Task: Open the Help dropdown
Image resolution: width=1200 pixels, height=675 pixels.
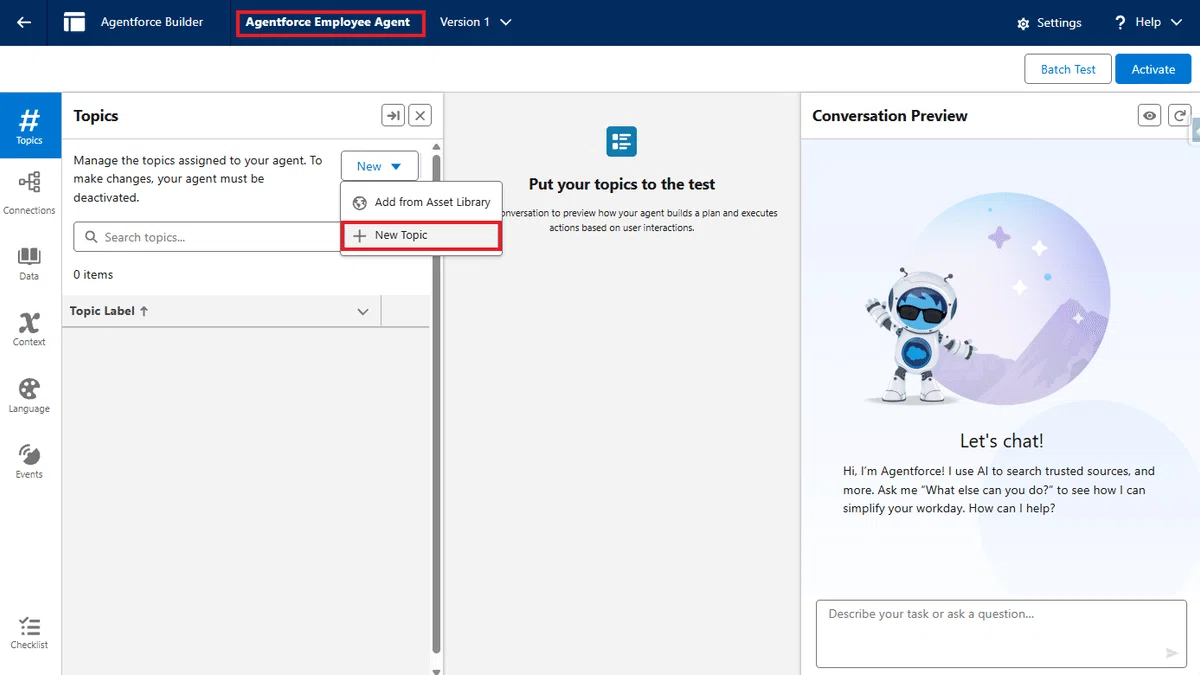Action: click(1146, 22)
